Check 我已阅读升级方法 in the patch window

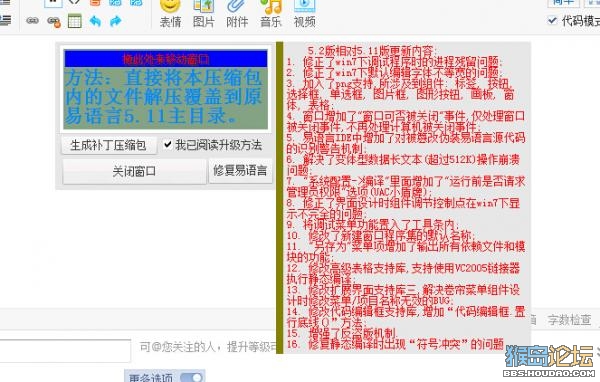pyautogui.click(x=168, y=144)
